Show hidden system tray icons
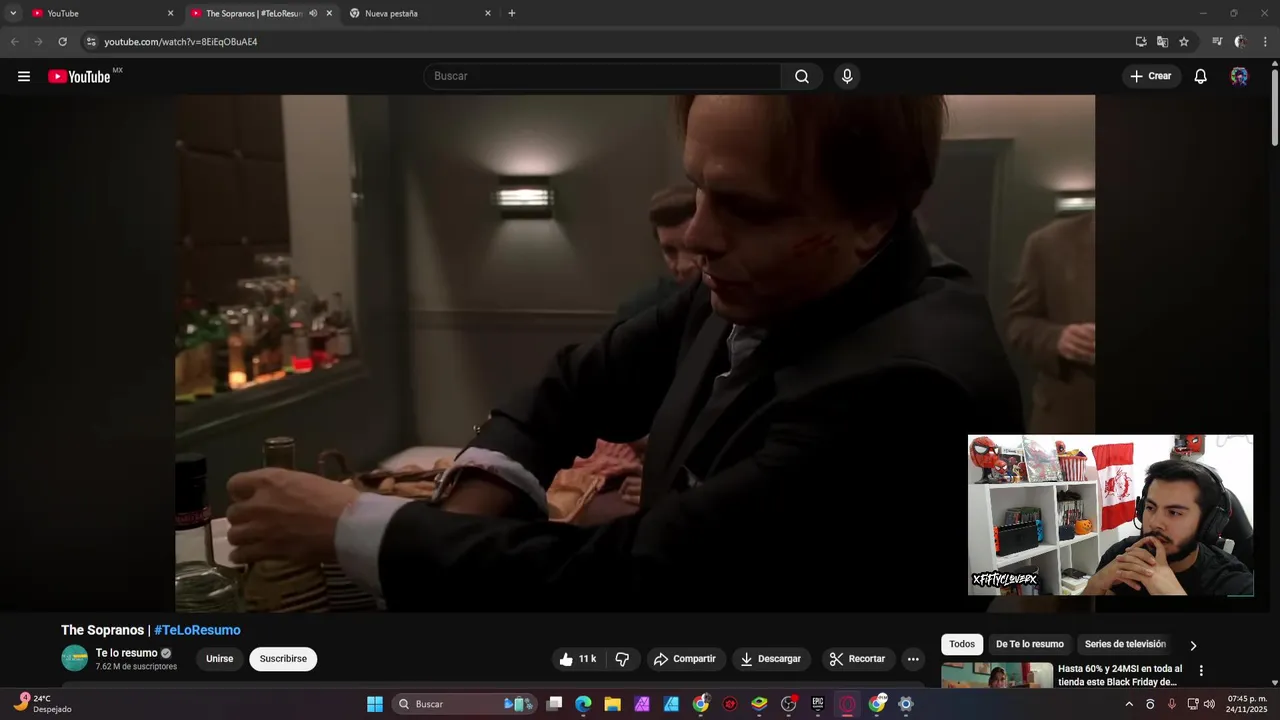Image resolution: width=1280 pixels, height=720 pixels. (1129, 704)
